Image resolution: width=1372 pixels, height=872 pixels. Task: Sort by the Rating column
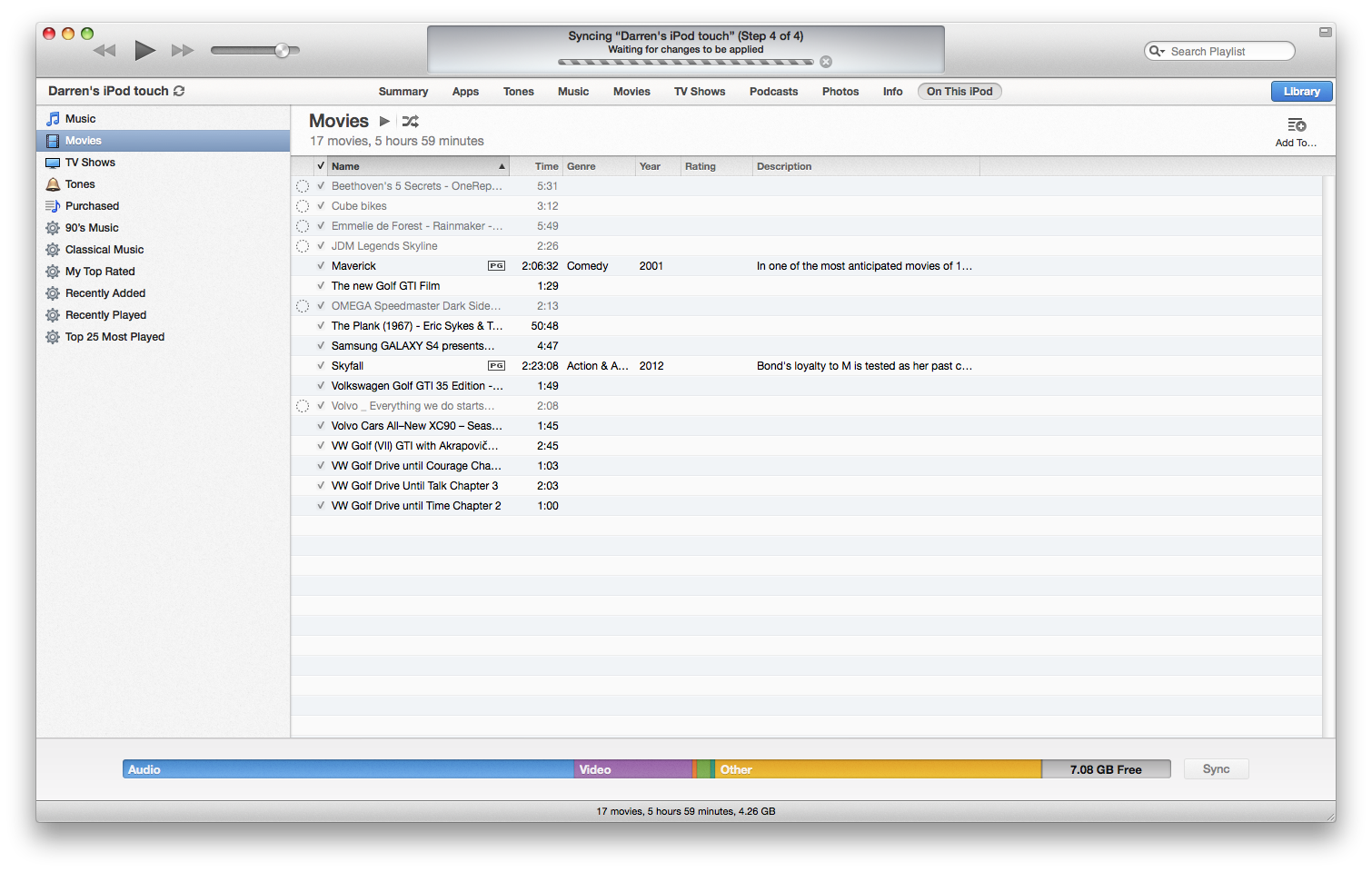(x=716, y=166)
